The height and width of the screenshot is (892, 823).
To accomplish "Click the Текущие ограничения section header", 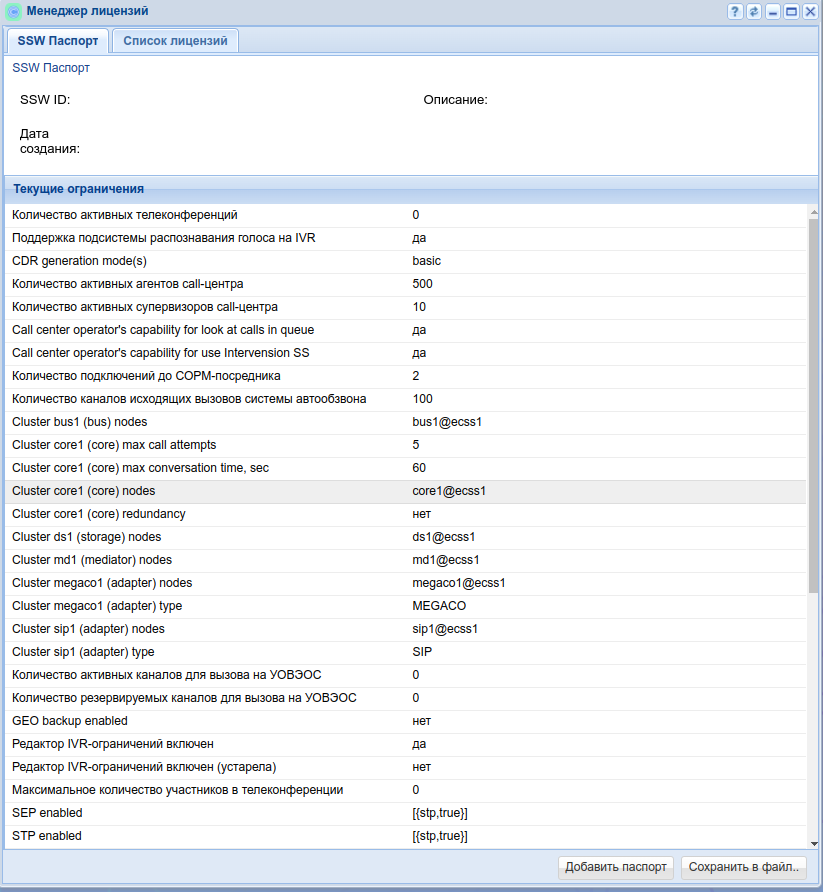I will [79, 188].
